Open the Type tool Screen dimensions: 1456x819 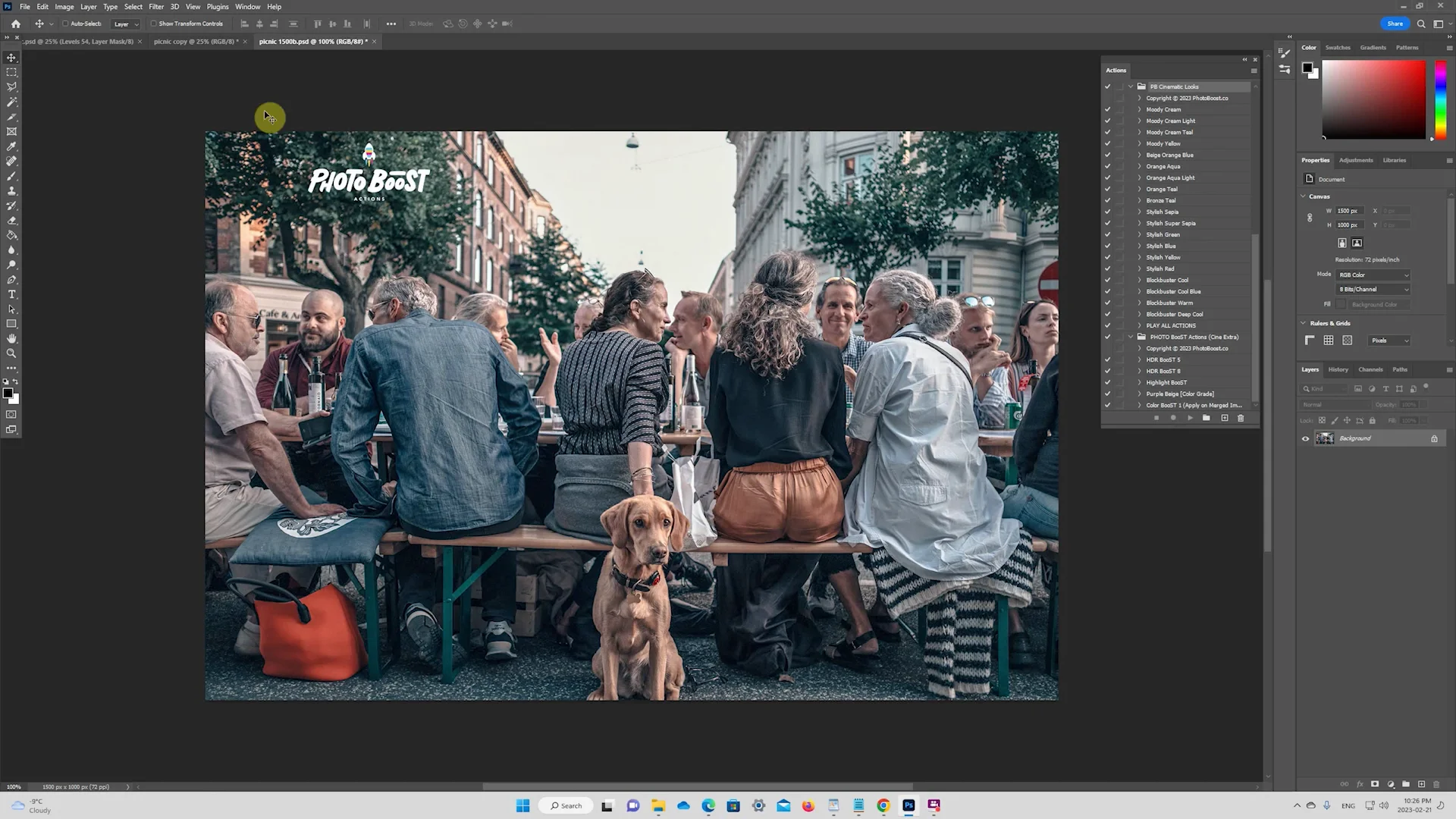(x=11, y=294)
